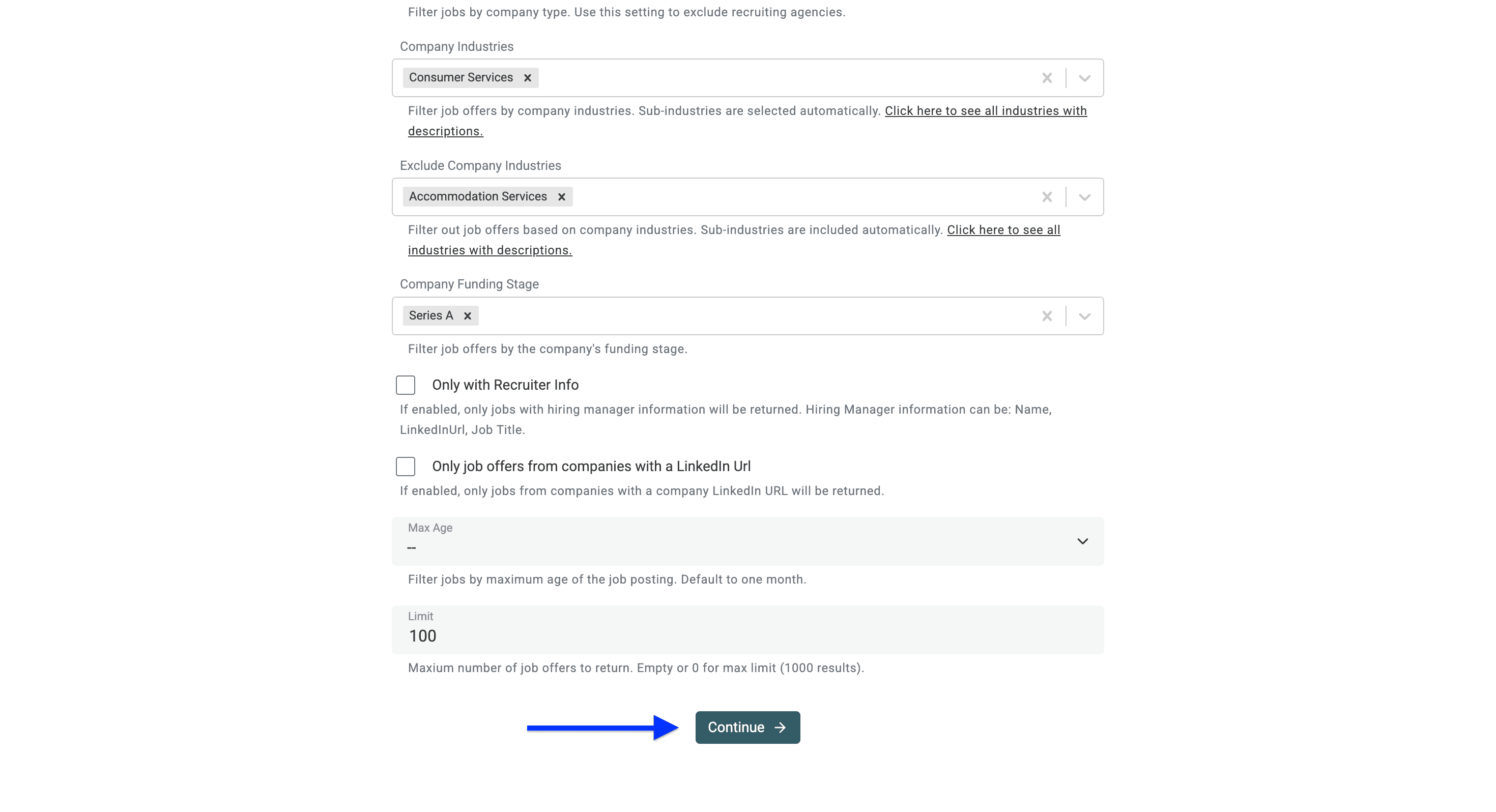This screenshot has height=812, width=1496.
Task: Clear all selected Company Industries
Action: [x=1047, y=77]
